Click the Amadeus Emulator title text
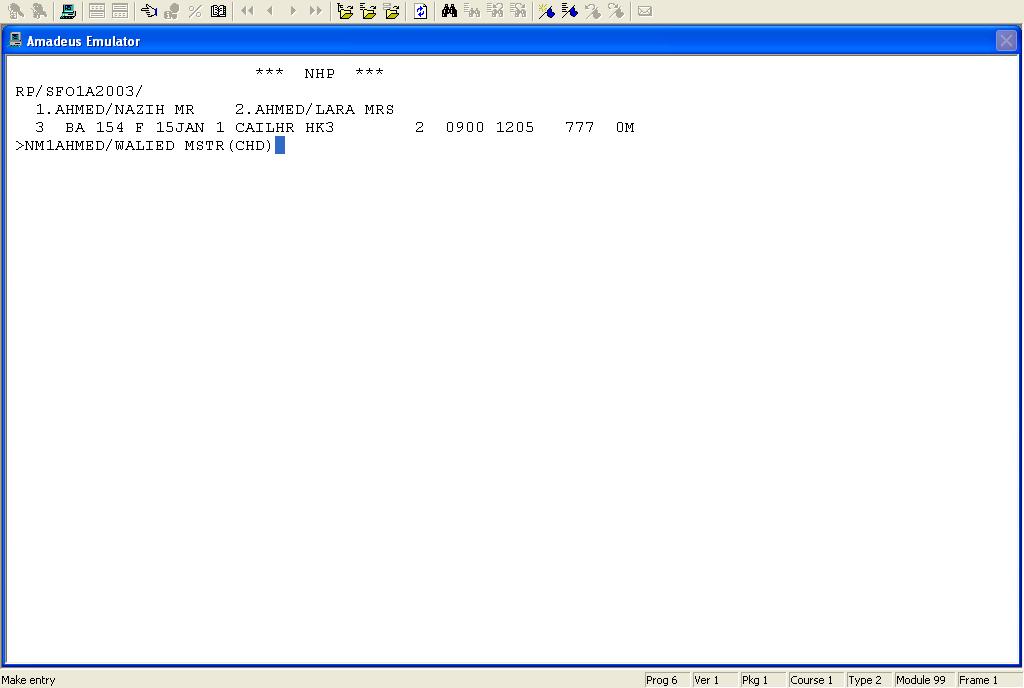 [x=84, y=41]
